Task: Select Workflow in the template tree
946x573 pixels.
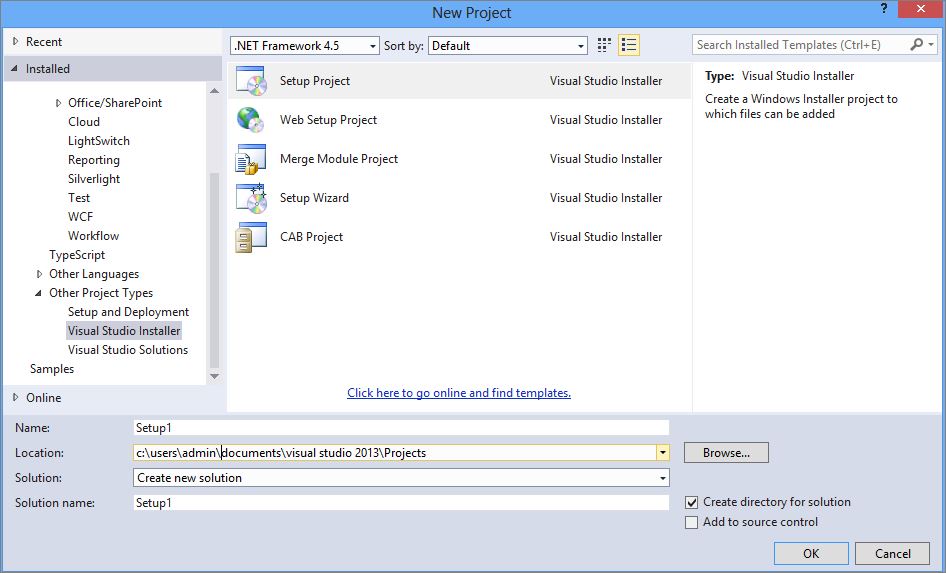Action: coord(94,236)
